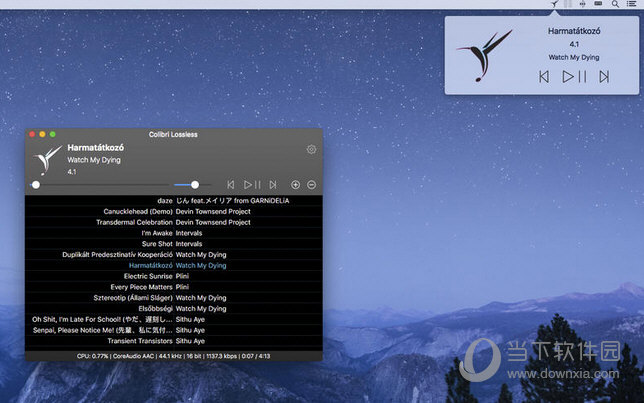Image resolution: width=644 pixels, height=403 pixels.
Task: Skip to previous track in Colibri window
Action: pyautogui.click(x=231, y=185)
